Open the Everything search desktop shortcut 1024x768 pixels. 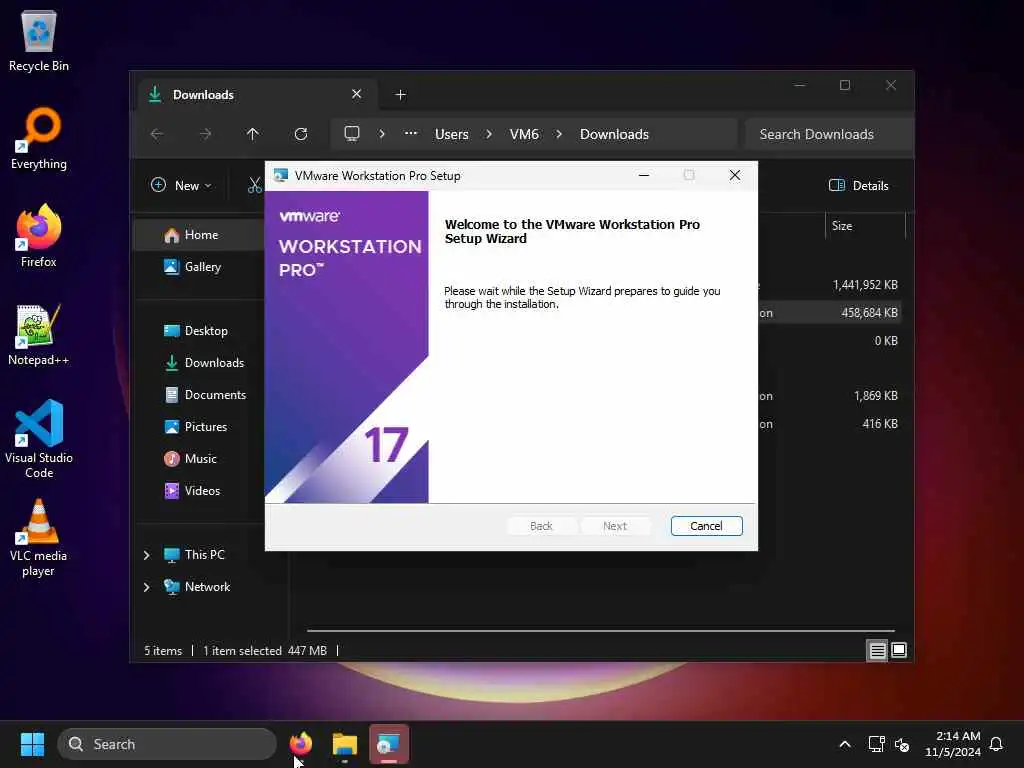39,139
